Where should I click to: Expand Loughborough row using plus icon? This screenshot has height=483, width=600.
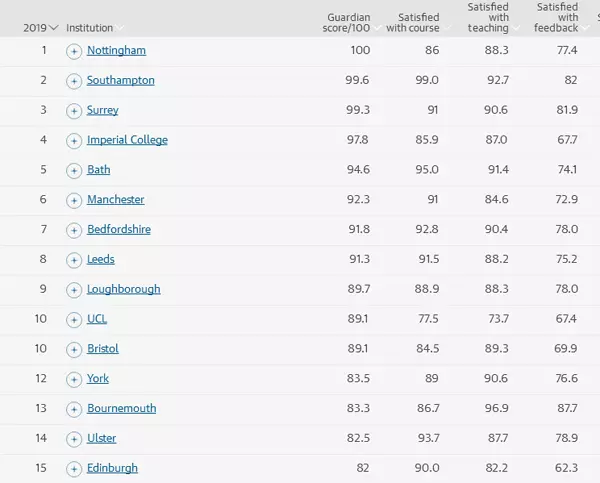tap(74, 290)
